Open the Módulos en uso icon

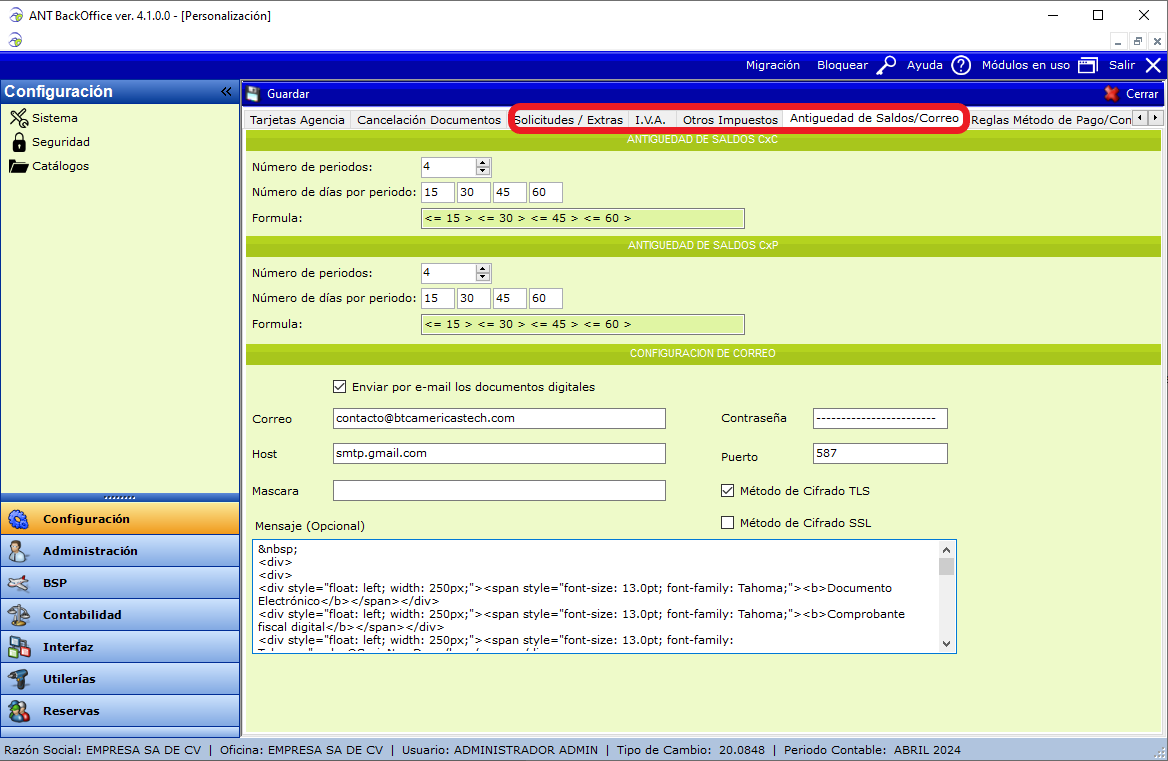point(1087,65)
